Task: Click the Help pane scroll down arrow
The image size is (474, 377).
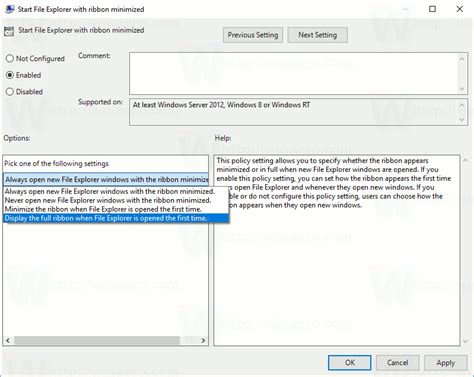Action: click(465, 341)
